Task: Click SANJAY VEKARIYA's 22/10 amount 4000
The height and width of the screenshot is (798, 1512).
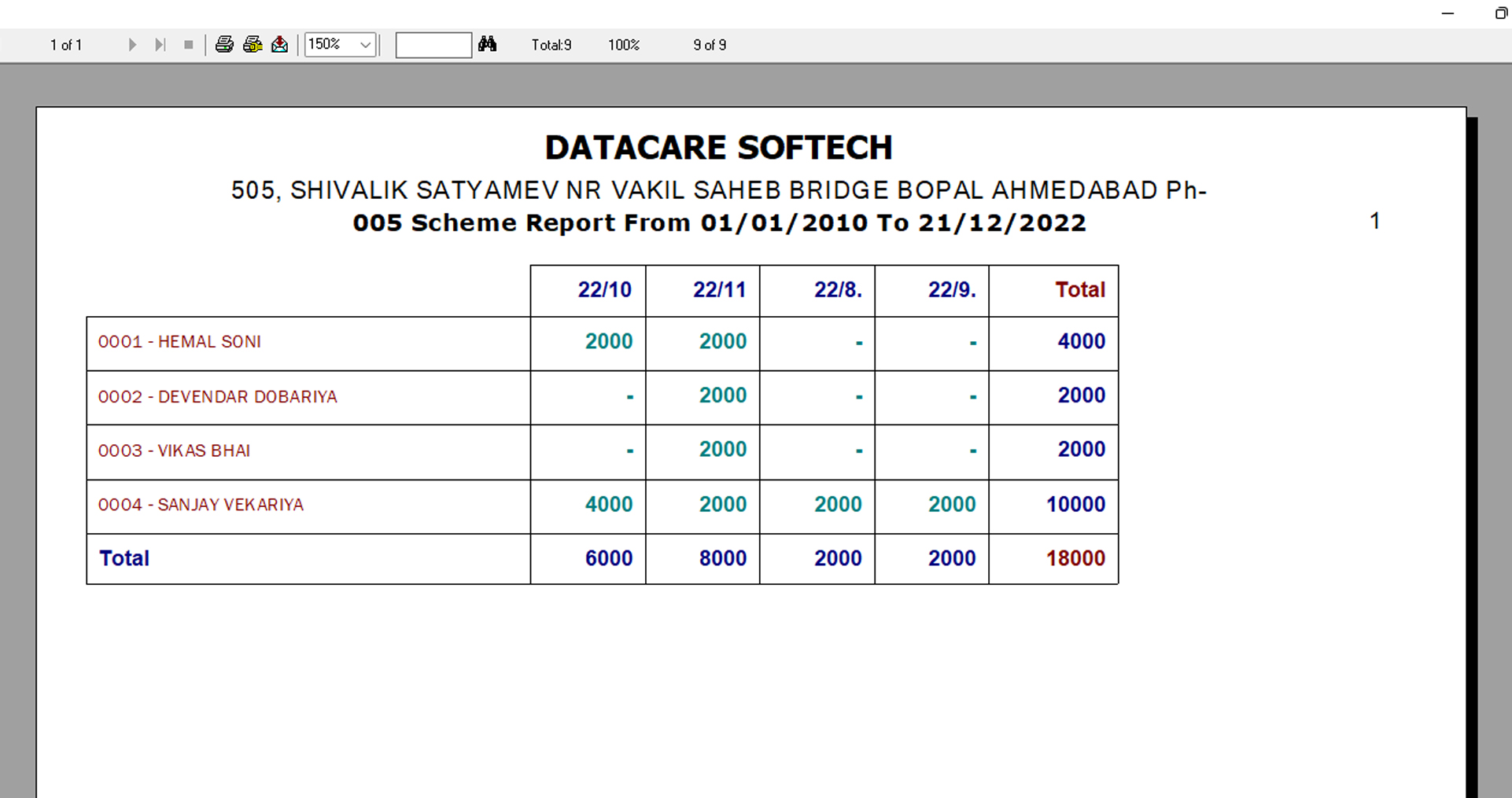Action: [609, 505]
